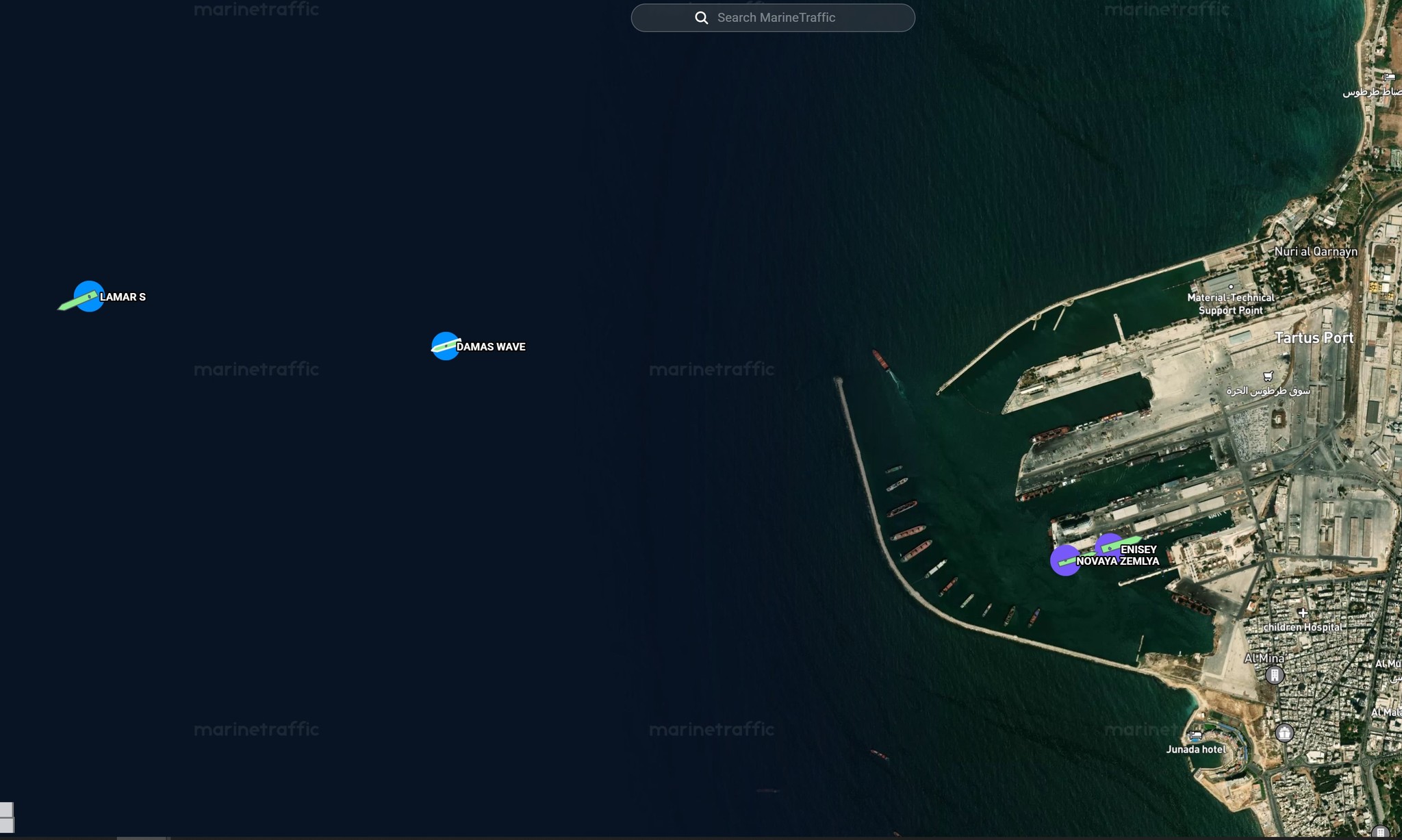
Task: Select the DAMAS WAVE vessel marker
Action: click(x=445, y=346)
